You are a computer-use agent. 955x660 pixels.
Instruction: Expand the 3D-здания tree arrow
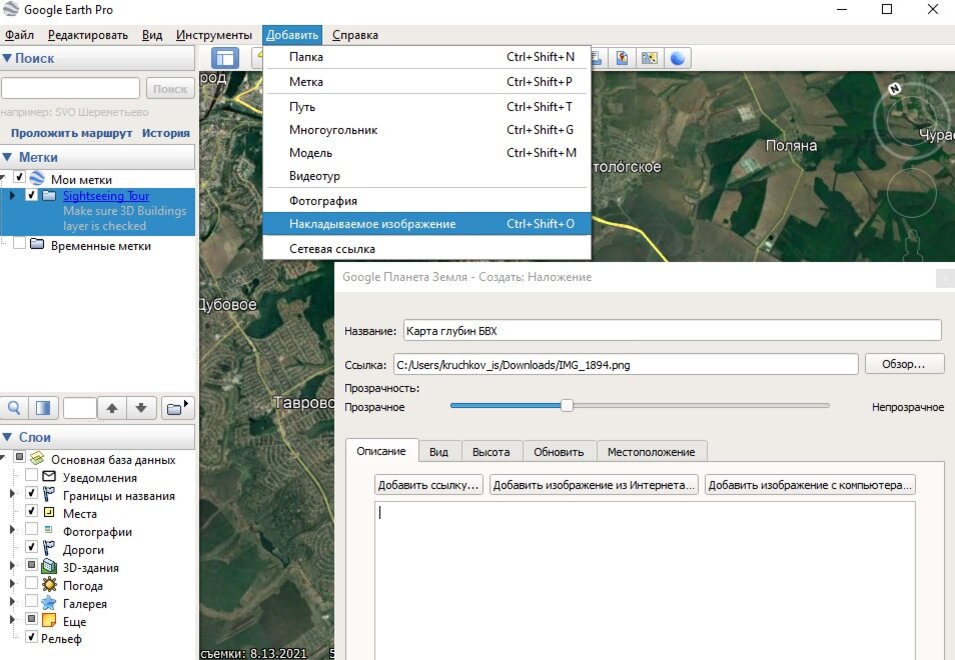click(x=12, y=565)
